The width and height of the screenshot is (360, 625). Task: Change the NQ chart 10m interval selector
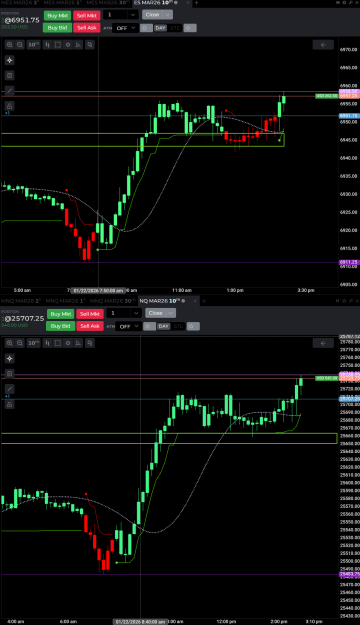tap(34, 343)
